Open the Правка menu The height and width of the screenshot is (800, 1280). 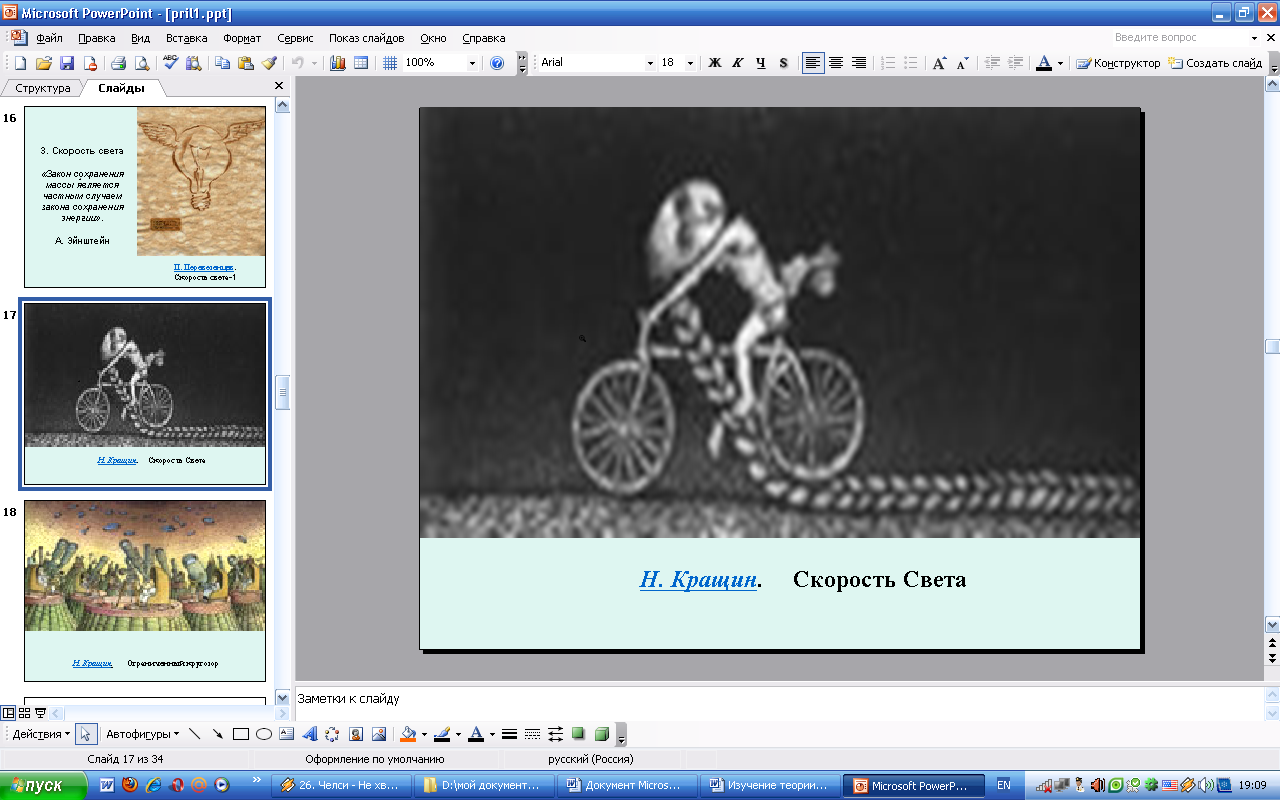pyautogui.click(x=97, y=38)
